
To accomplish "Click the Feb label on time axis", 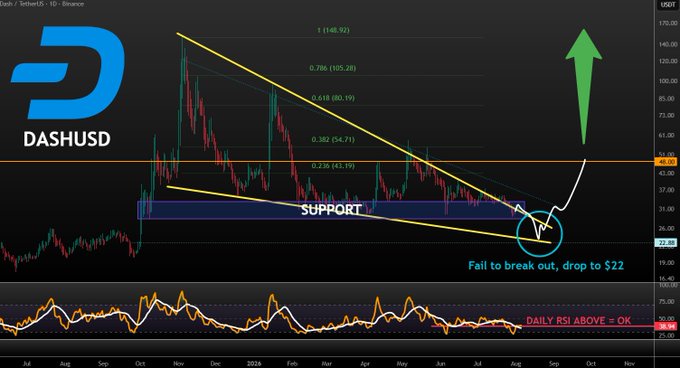I will (x=292, y=364).
